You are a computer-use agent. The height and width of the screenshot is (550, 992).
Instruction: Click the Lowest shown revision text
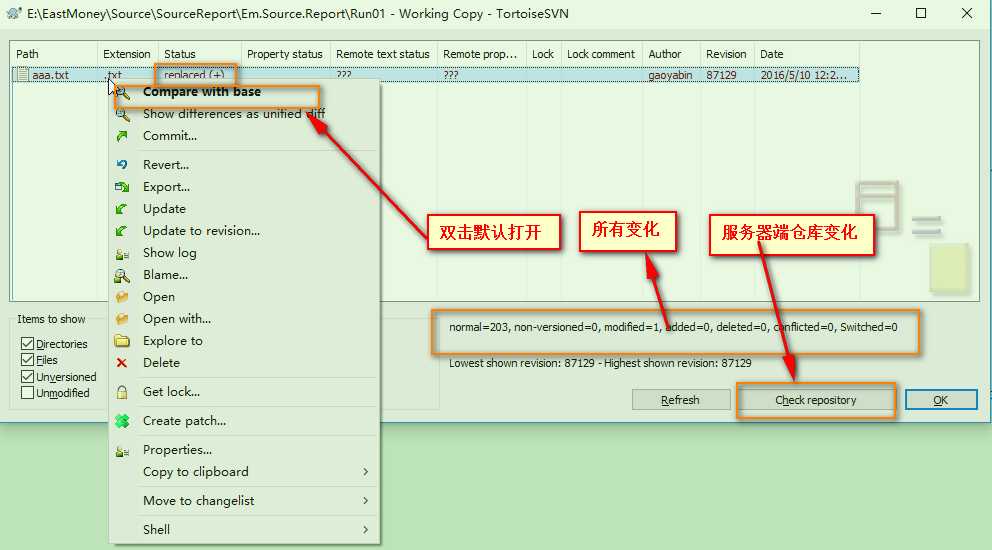(600, 363)
